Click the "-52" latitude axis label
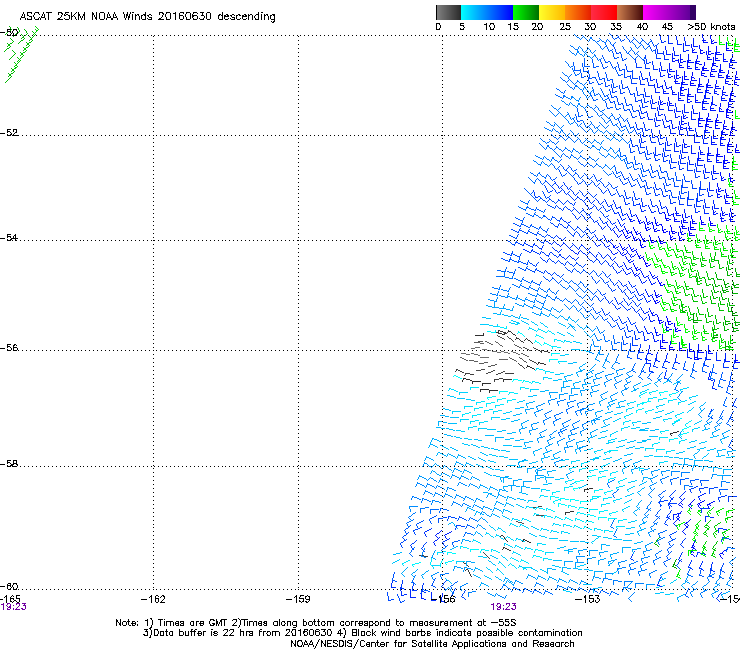Image resolution: width=740 pixels, height=650 pixels. click(x=9, y=133)
